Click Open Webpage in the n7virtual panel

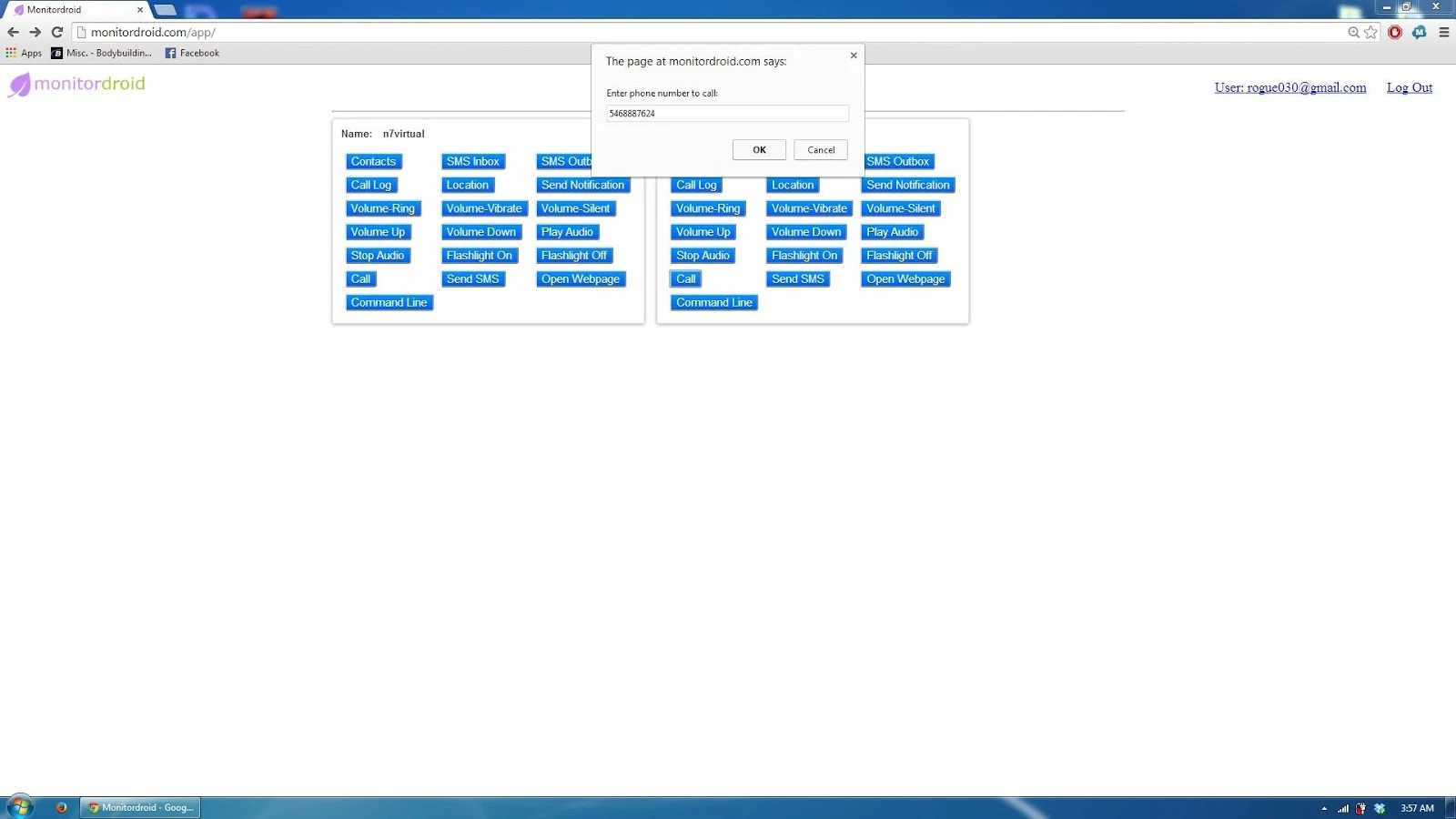[x=581, y=280]
